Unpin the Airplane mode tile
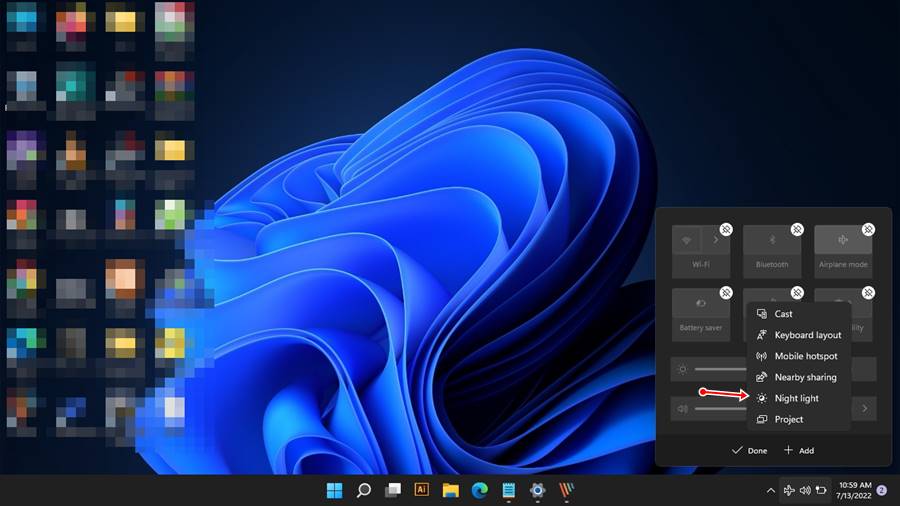Viewport: 900px width, 506px height. tap(868, 229)
